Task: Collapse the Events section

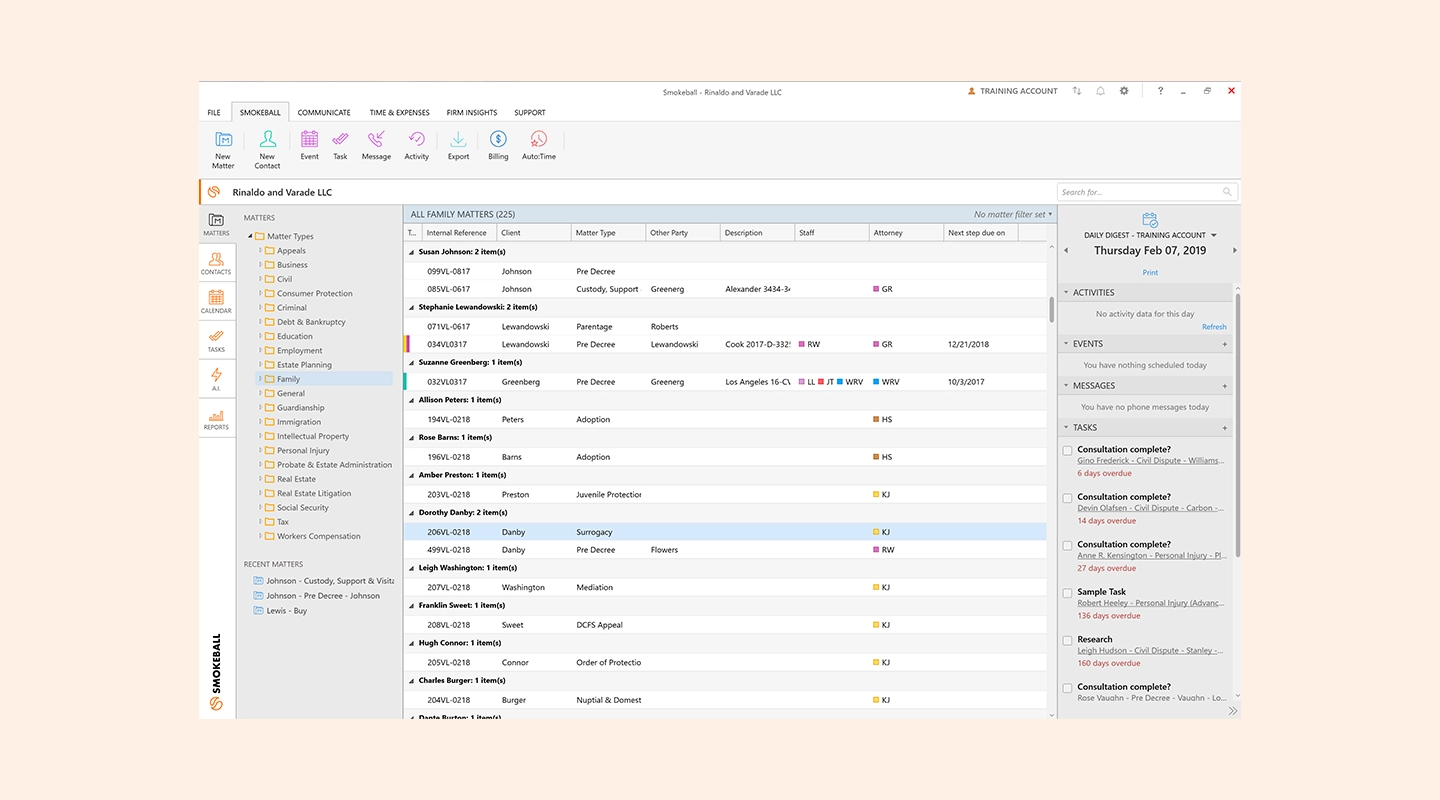Action: tap(1066, 344)
